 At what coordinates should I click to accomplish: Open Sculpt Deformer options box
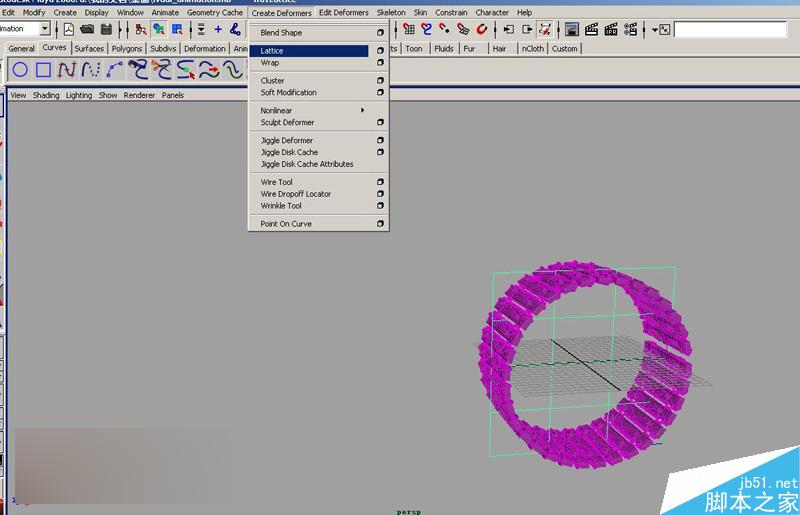click(x=380, y=122)
